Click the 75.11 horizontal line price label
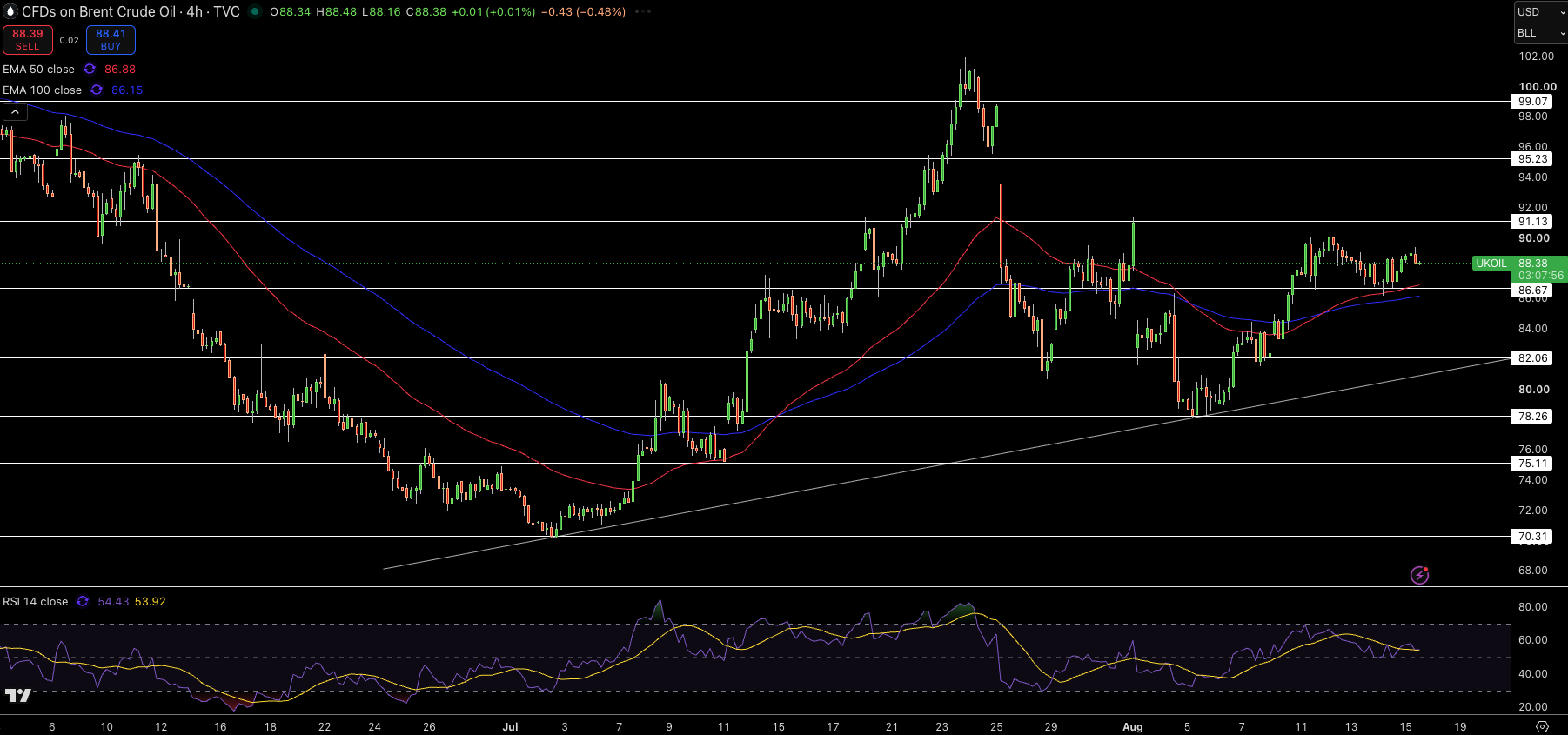 point(1533,464)
